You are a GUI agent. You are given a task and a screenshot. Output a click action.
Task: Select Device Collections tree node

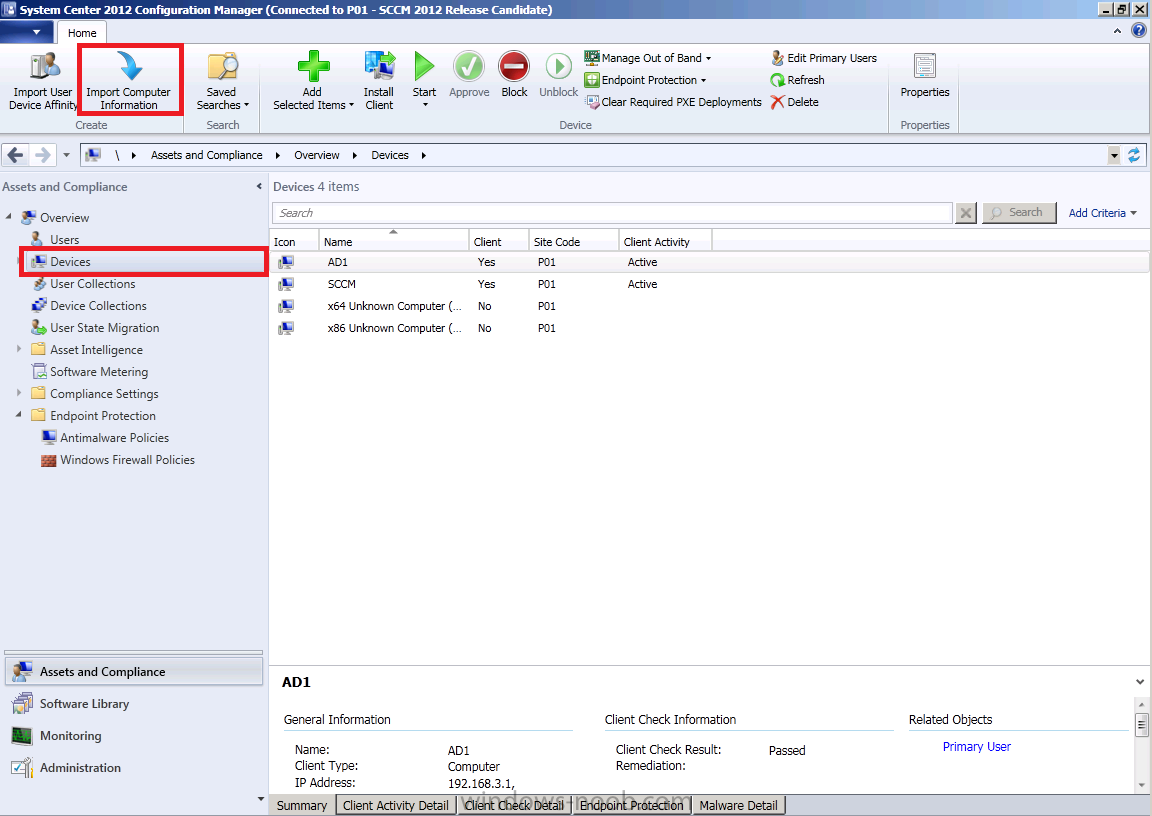[98, 306]
